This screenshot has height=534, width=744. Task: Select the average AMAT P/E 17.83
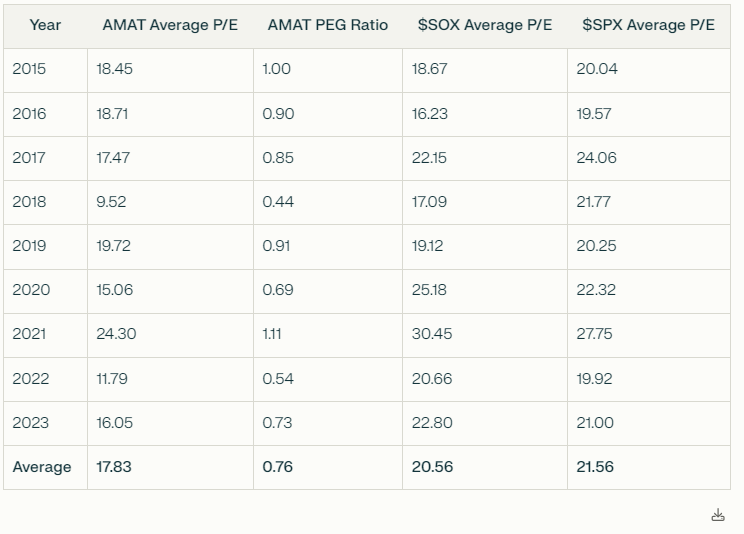115,467
